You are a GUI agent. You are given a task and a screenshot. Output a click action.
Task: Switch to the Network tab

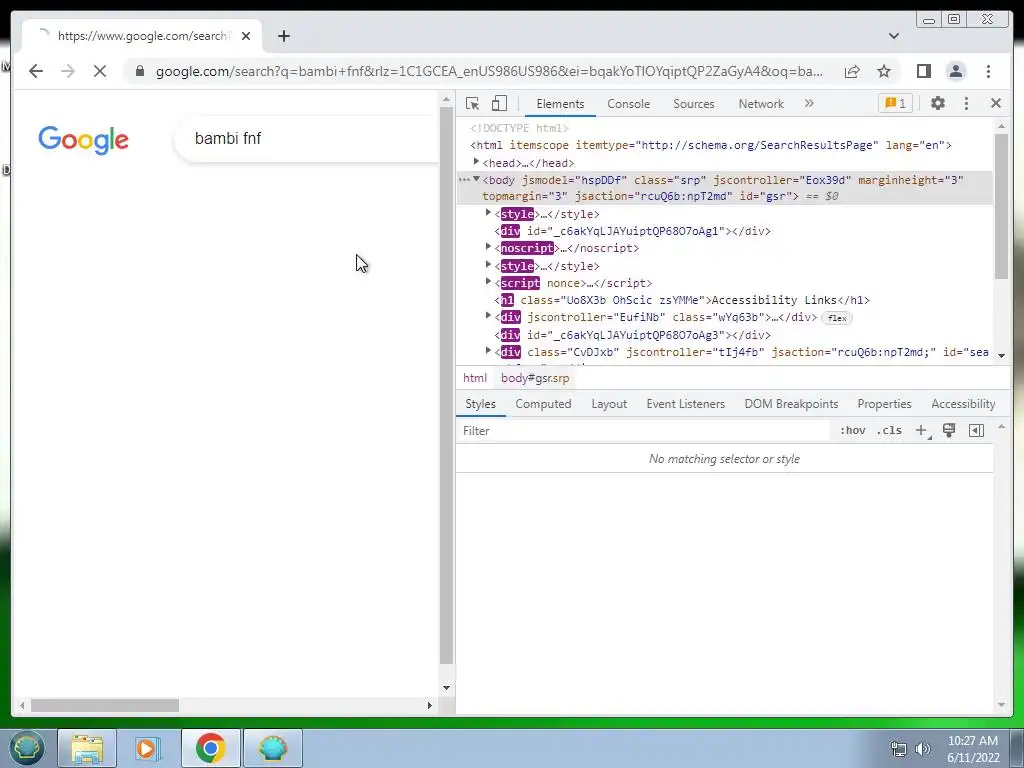click(761, 104)
